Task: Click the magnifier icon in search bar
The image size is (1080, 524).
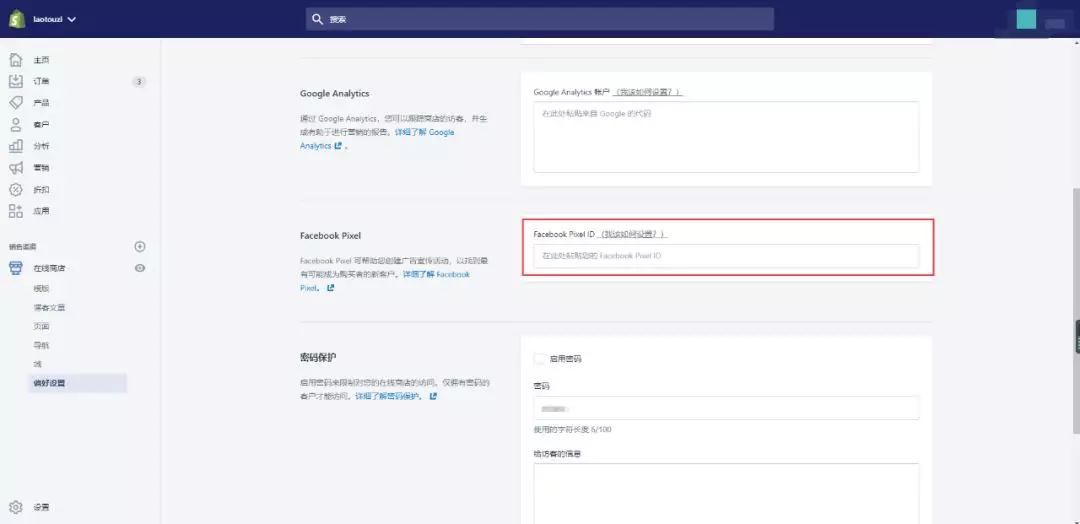Action: [318, 19]
